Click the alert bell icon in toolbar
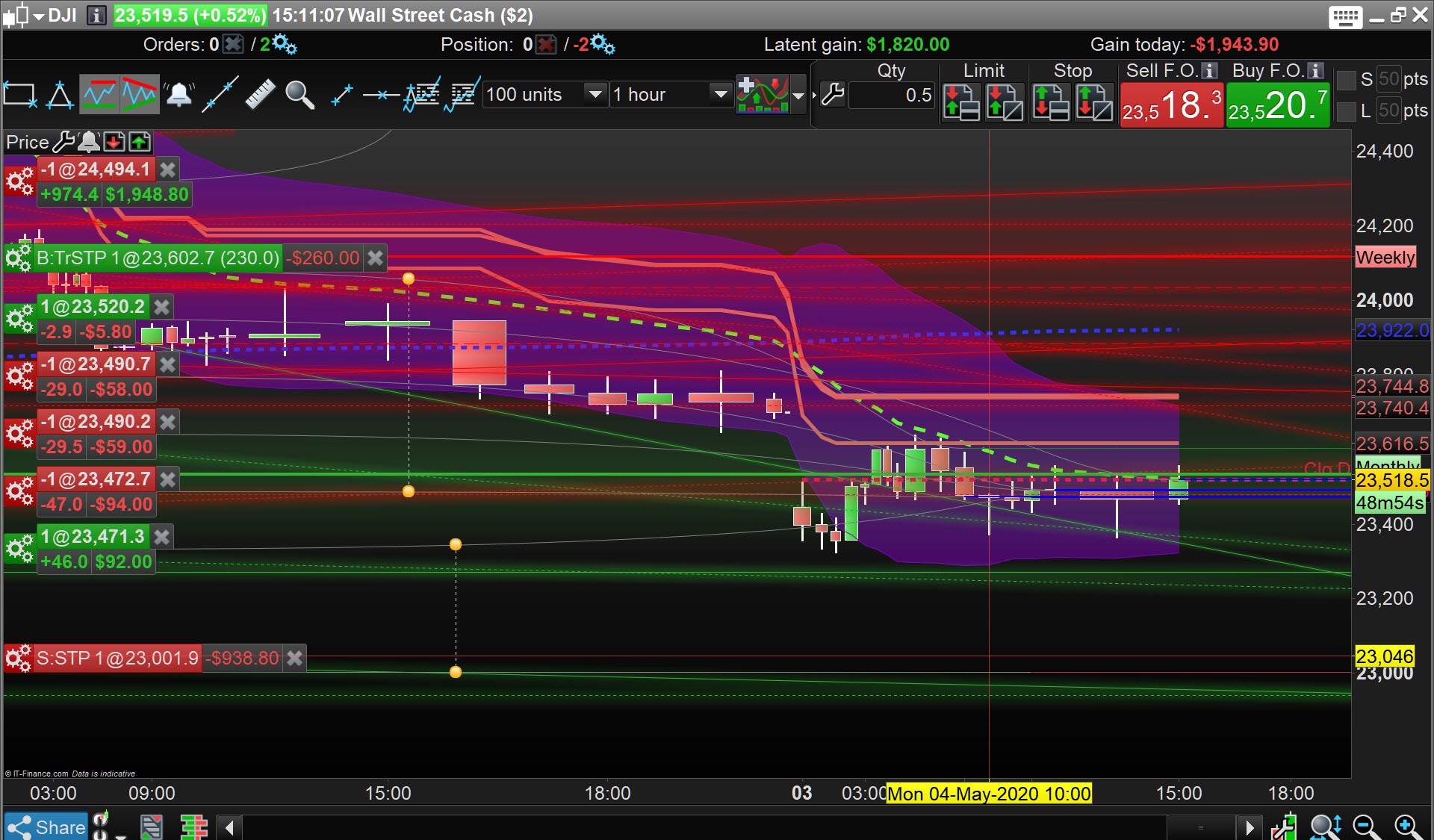The image size is (1434, 840). [179, 95]
